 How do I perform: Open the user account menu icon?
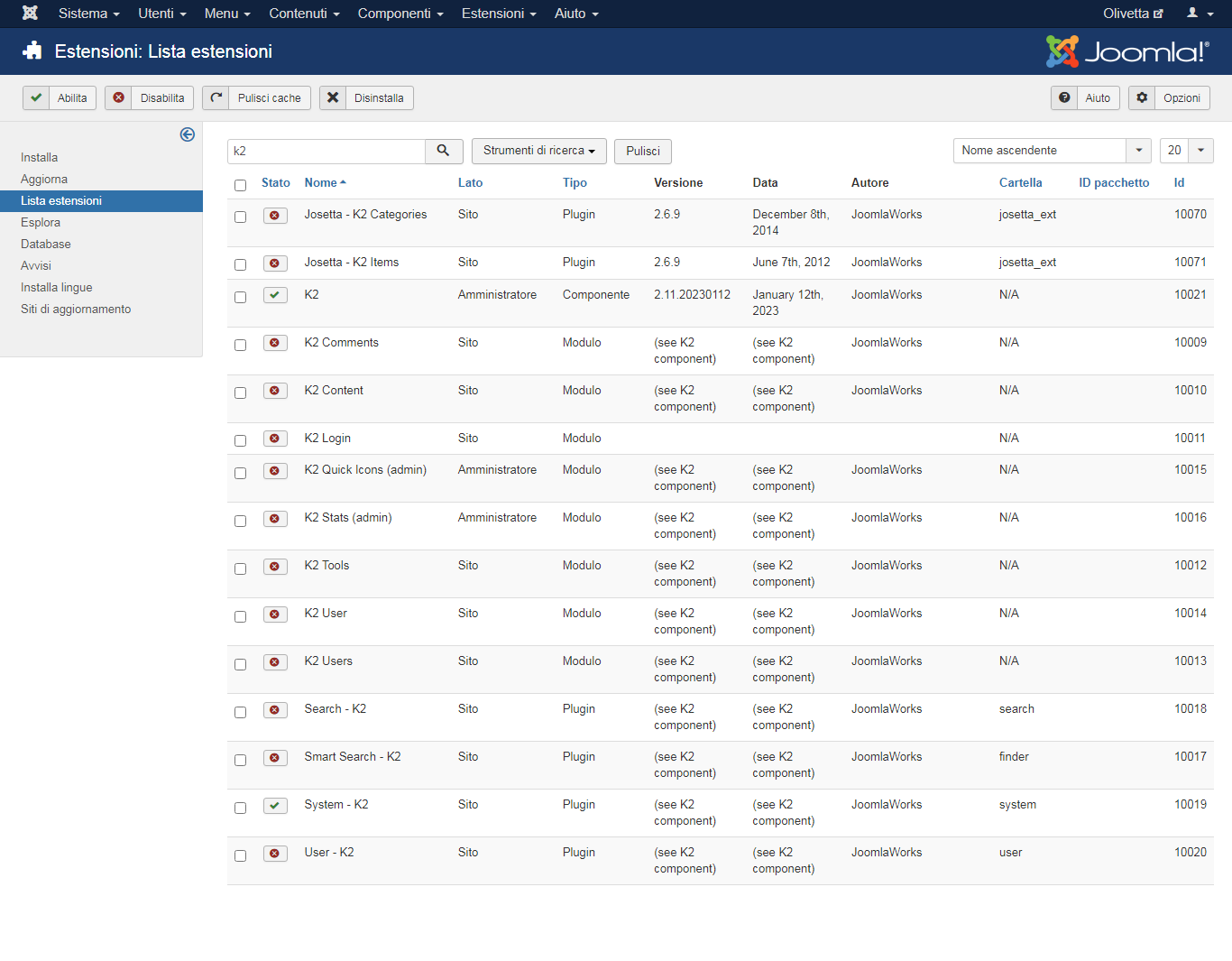click(1199, 14)
